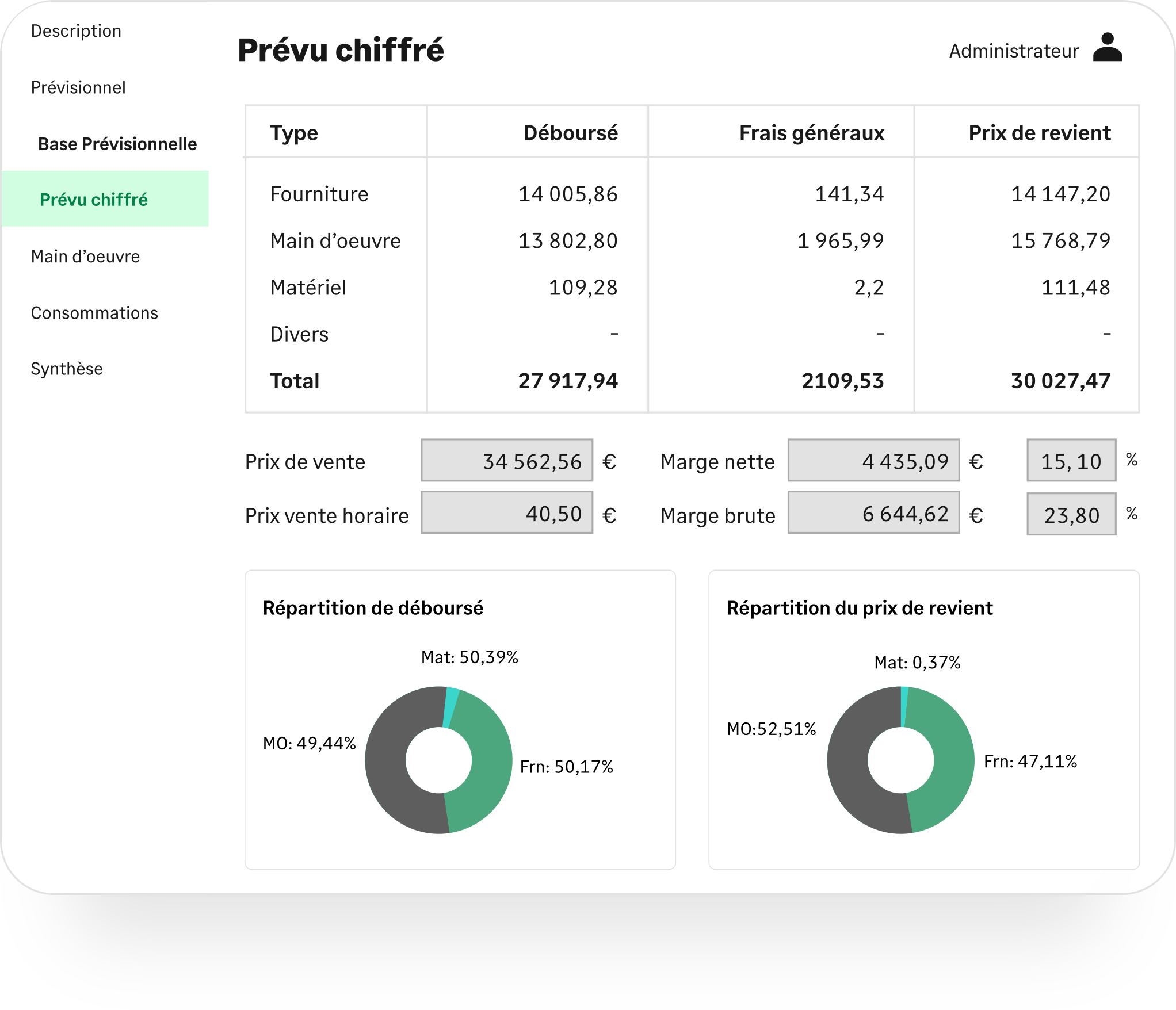Click the Administrateur user profile icon

click(x=1107, y=48)
